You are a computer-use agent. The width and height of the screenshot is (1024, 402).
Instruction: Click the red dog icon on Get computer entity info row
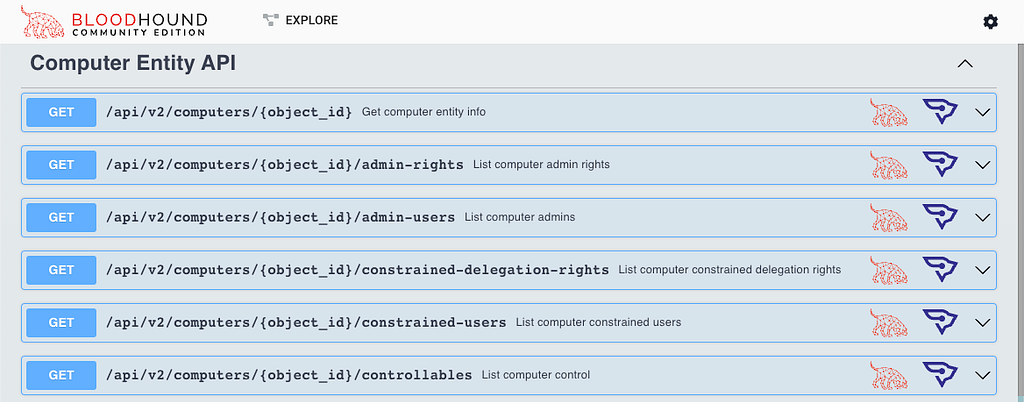[x=889, y=112]
